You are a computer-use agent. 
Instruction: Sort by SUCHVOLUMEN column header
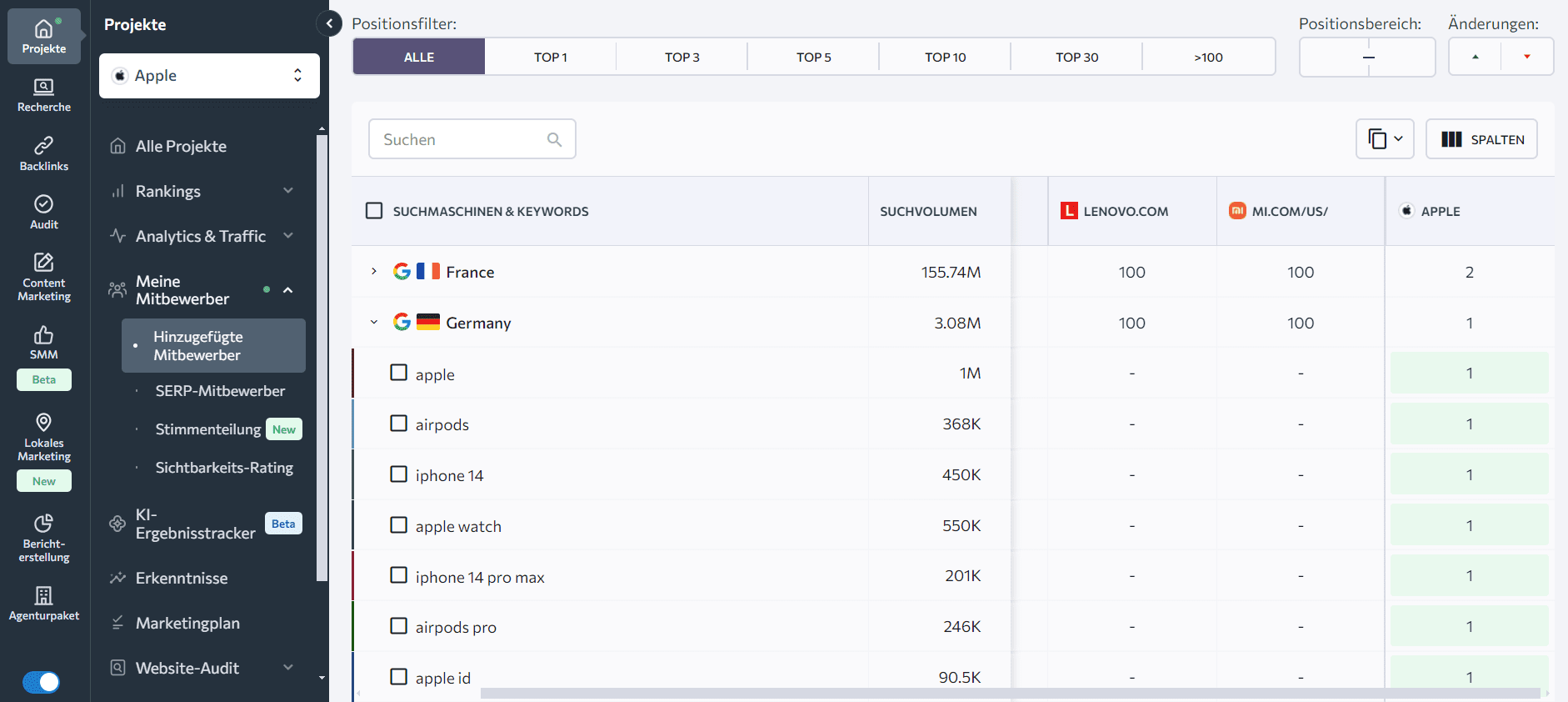pos(928,211)
